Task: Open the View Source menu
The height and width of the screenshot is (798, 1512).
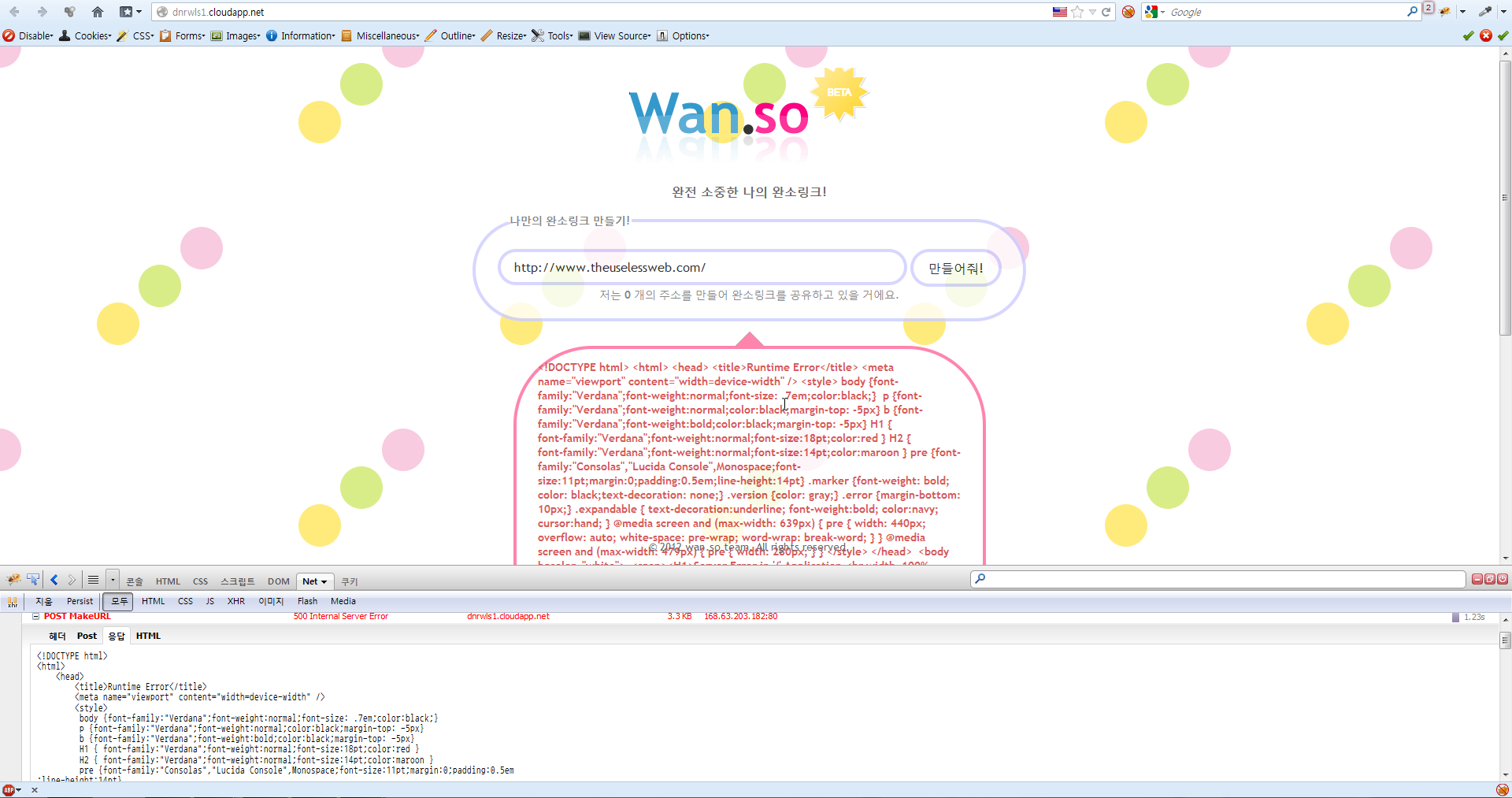Action: pyautogui.click(x=615, y=35)
